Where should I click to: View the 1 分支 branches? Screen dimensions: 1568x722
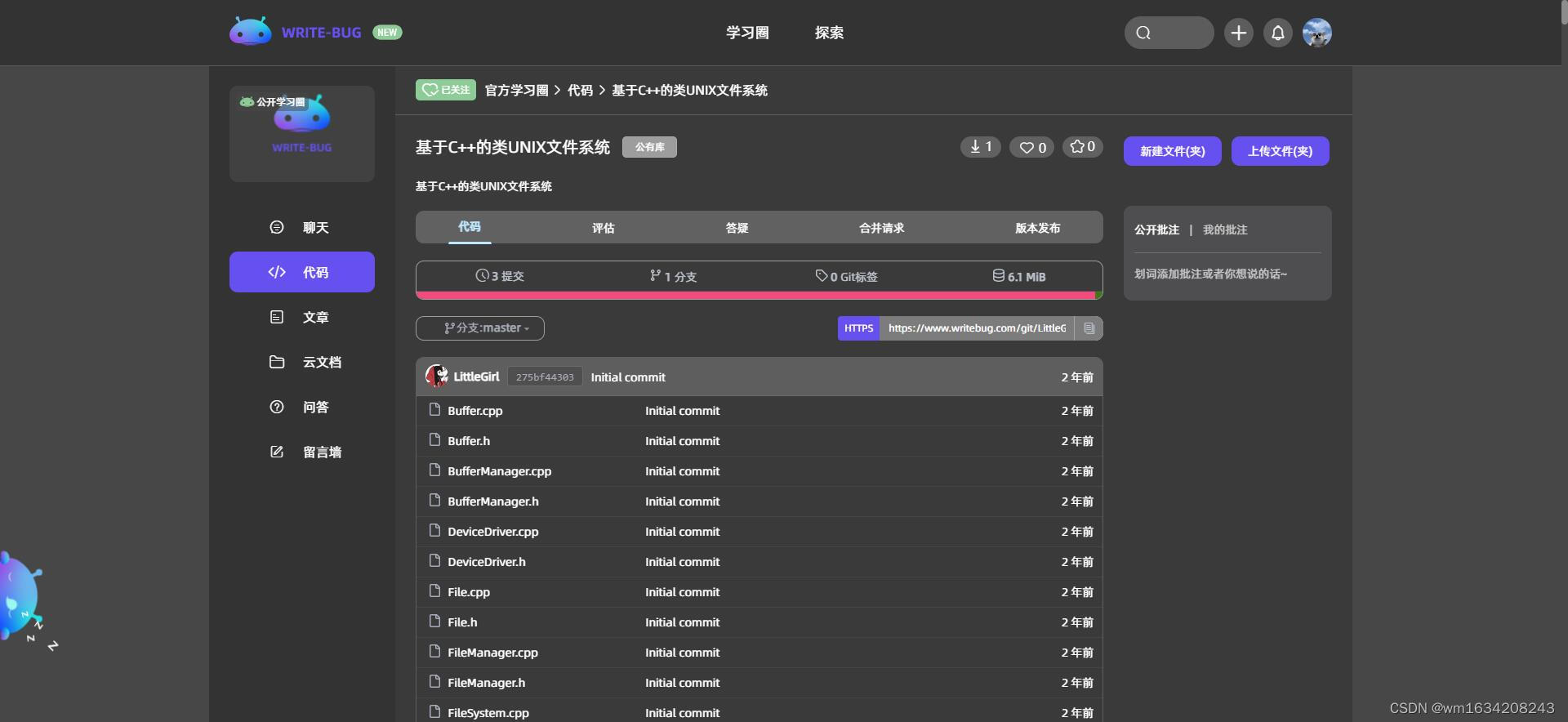[x=673, y=276]
